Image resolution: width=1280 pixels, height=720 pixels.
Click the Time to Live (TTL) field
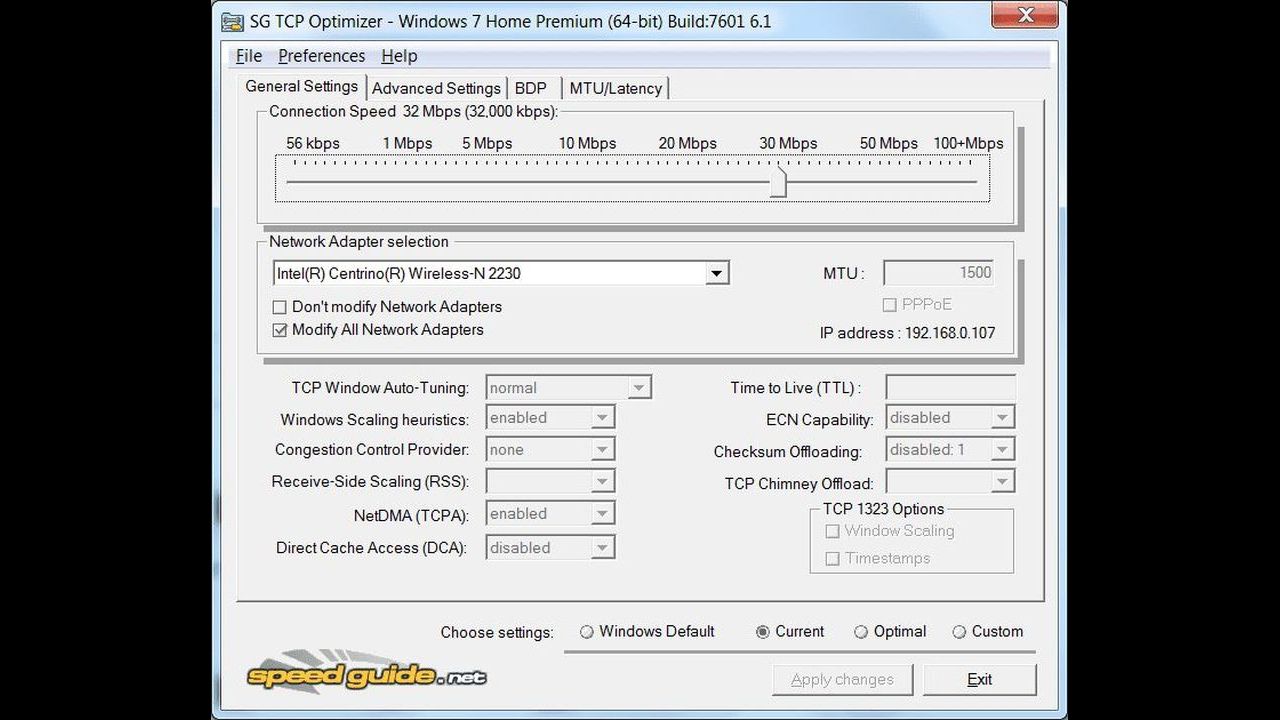click(x=950, y=388)
